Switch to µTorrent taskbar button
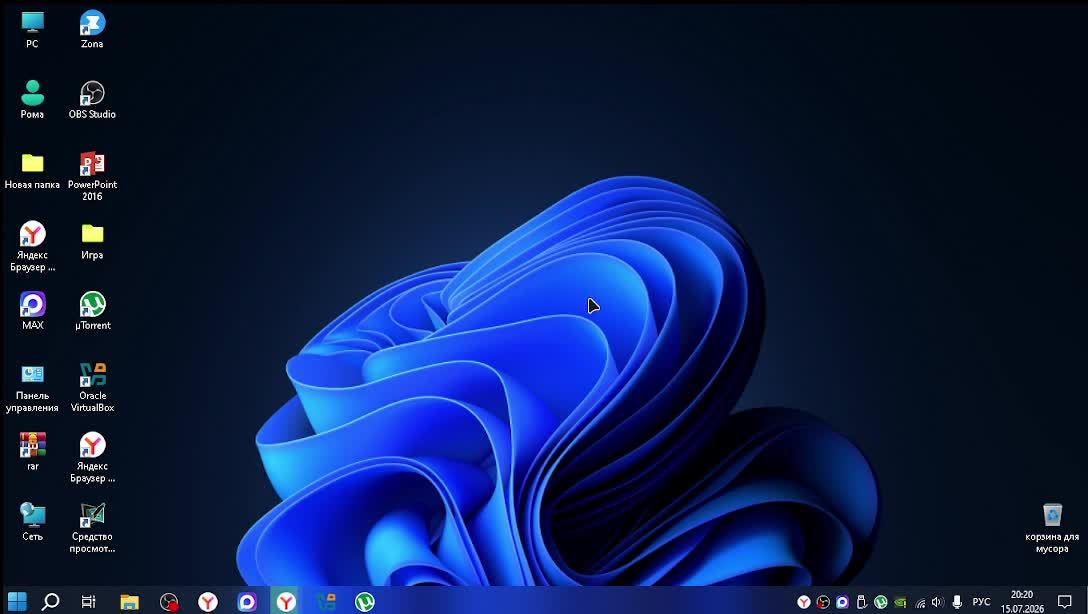This screenshot has height=614, width=1088. [x=365, y=602]
